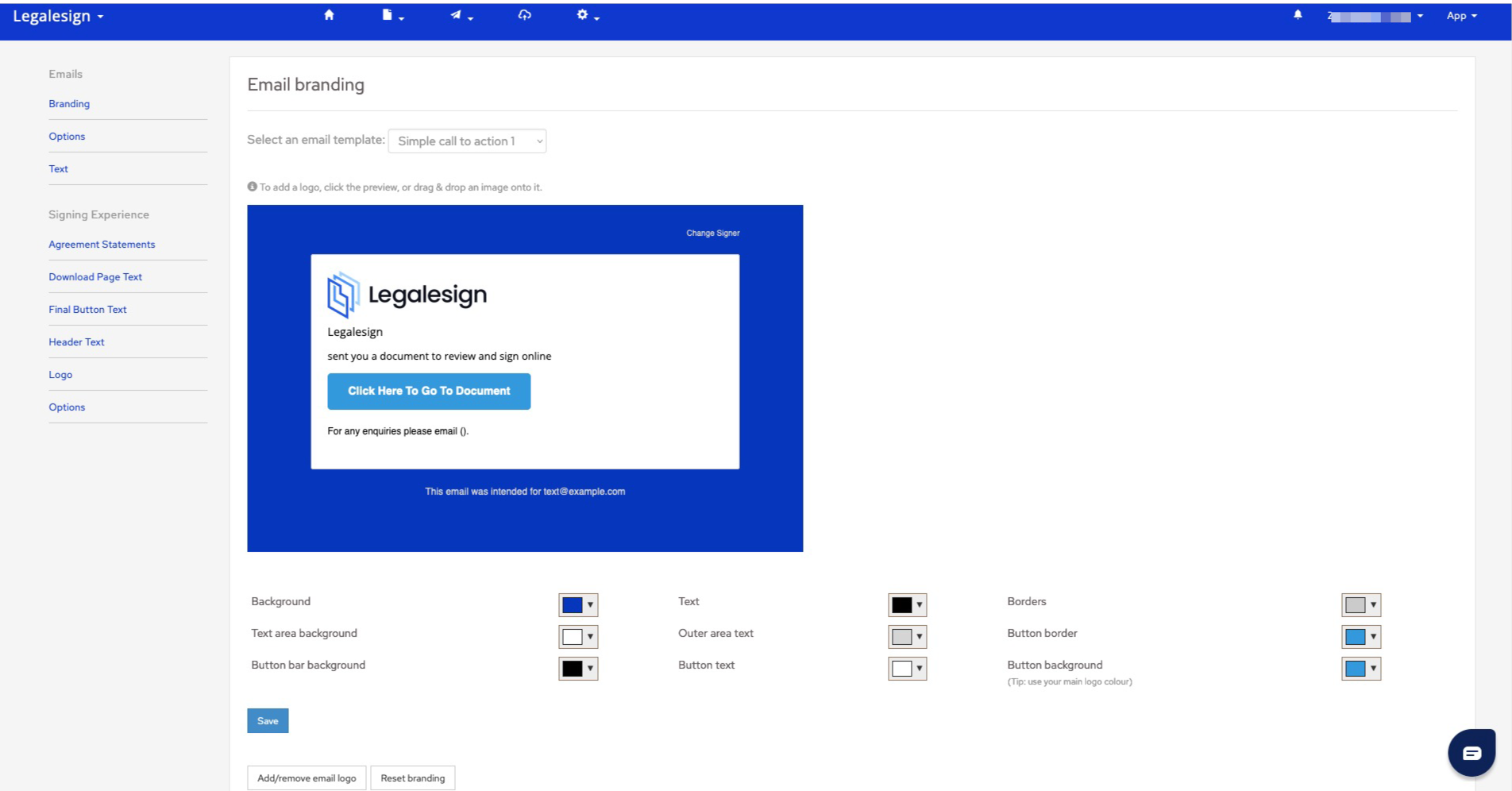Click Reset branding button
This screenshot has width=1512, height=791.
coord(413,777)
